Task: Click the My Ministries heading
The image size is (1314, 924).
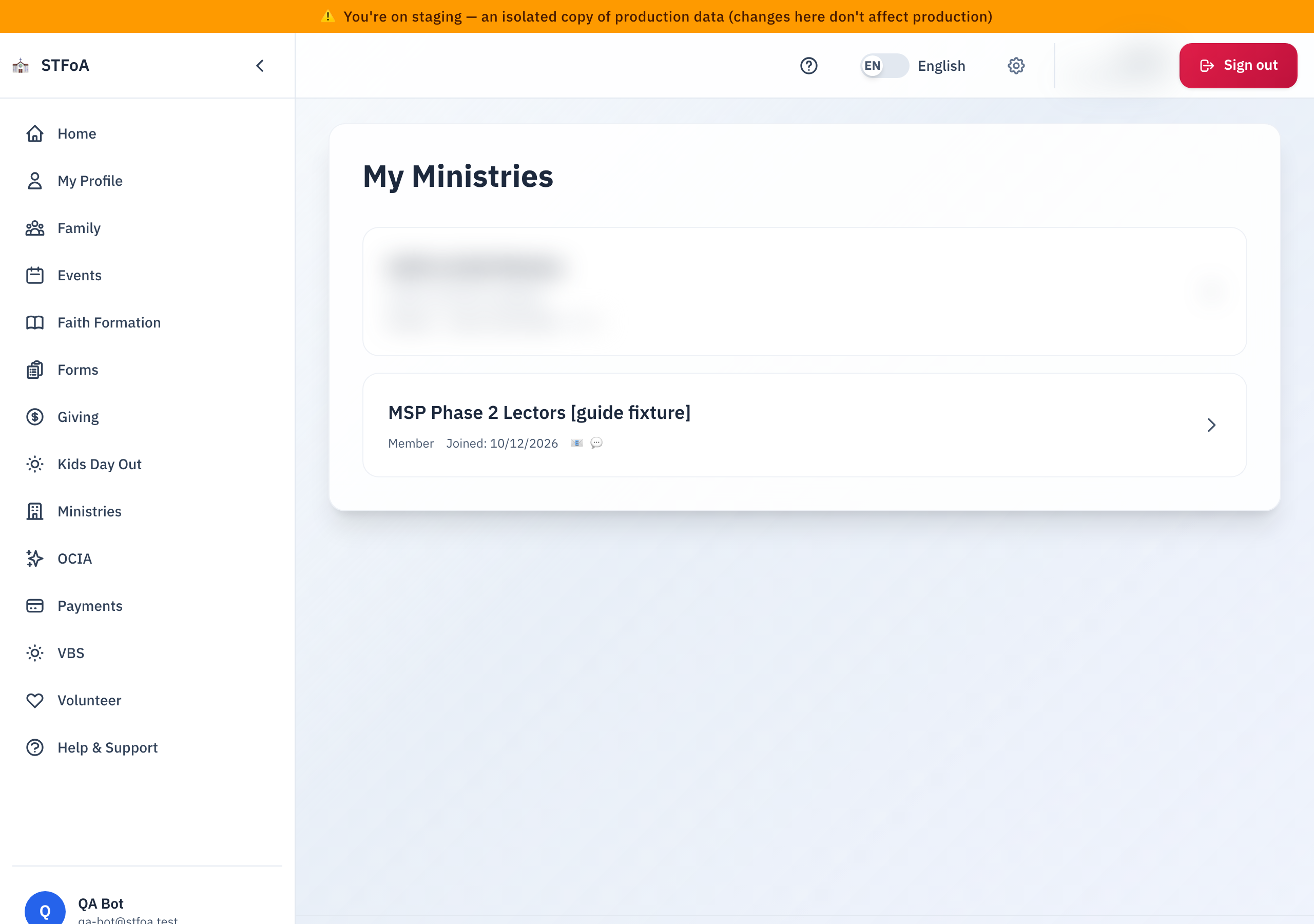Action: (x=458, y=176)
